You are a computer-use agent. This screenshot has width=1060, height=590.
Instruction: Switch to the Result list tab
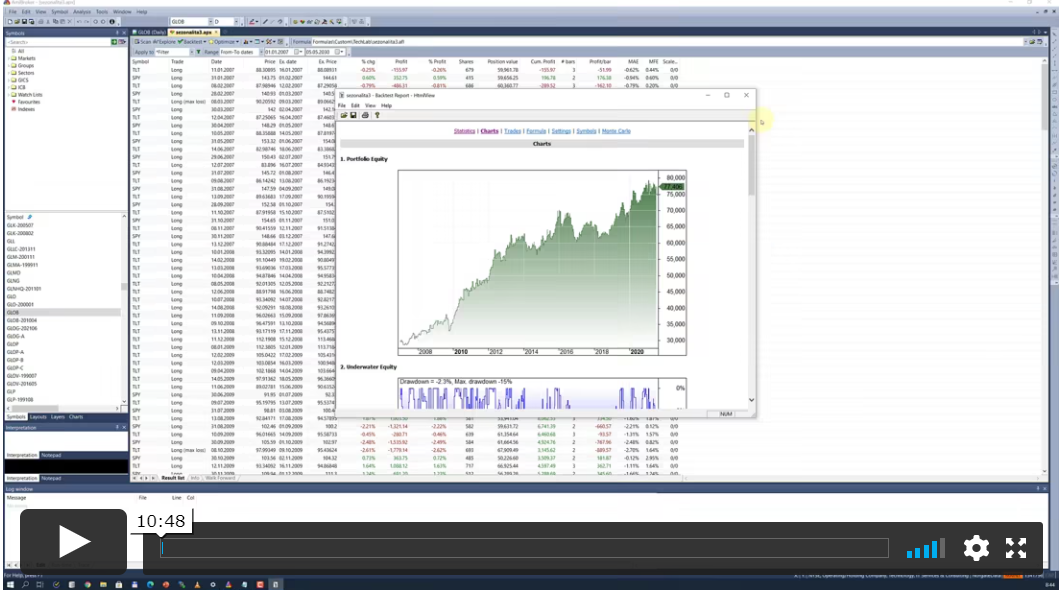pos(173,478)
